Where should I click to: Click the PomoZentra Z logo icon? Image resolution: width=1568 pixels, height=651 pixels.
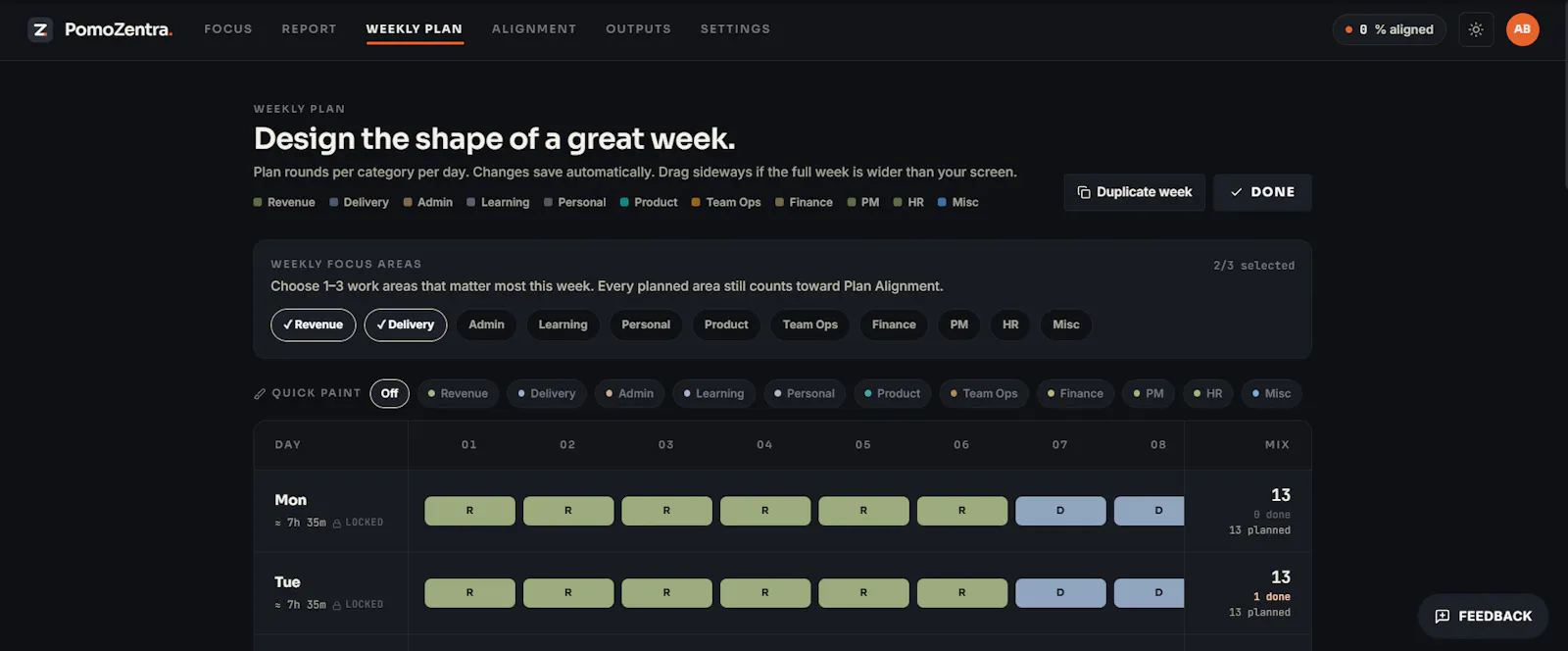click(x=40, y=29)
